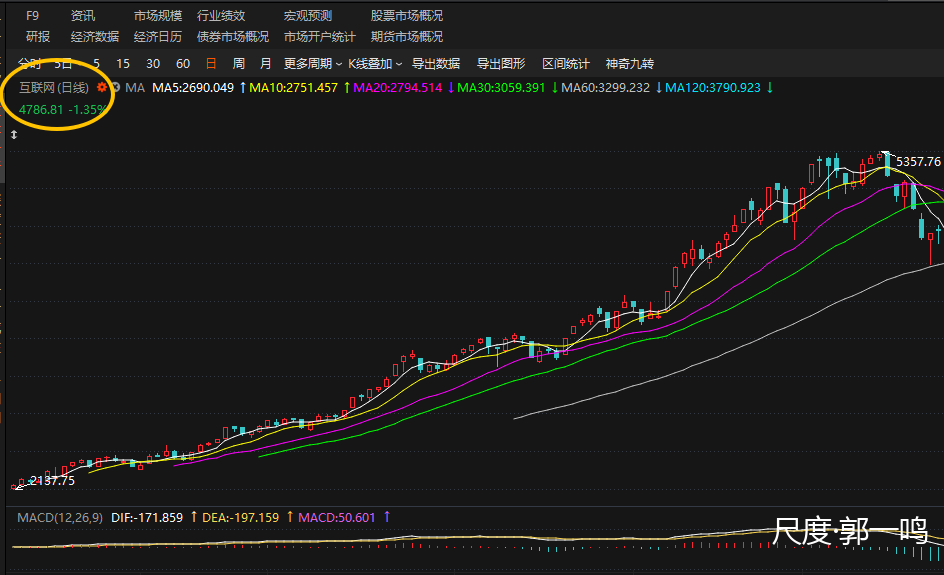Click the vertical resize arrow icon above chart
Viewport: 944px width, 575px height.
[14, 133]
